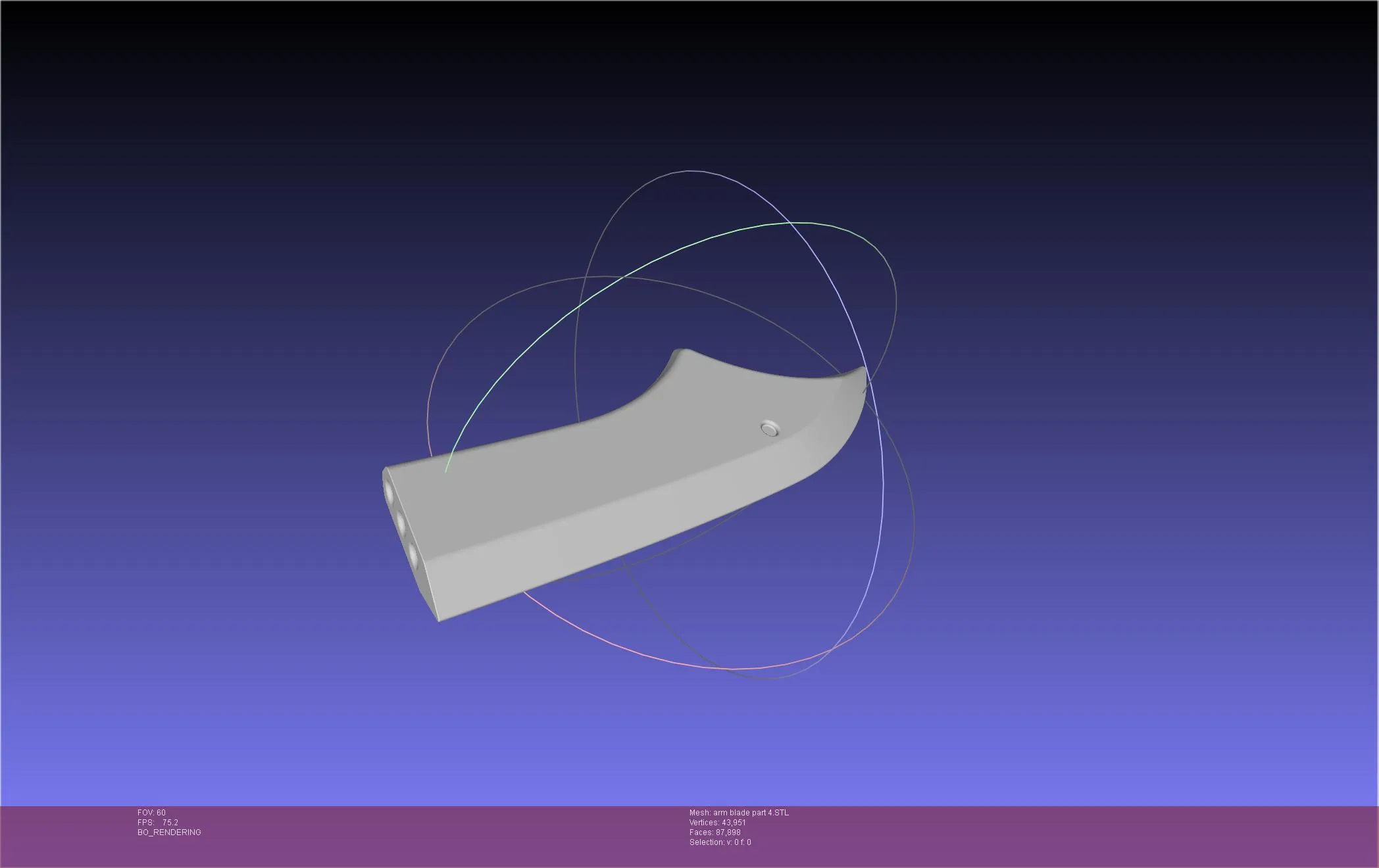Click the 'Mesh: arm blade part 4.STL' label
Screen dimensions: 1379x868
click(x=739, y=813)
